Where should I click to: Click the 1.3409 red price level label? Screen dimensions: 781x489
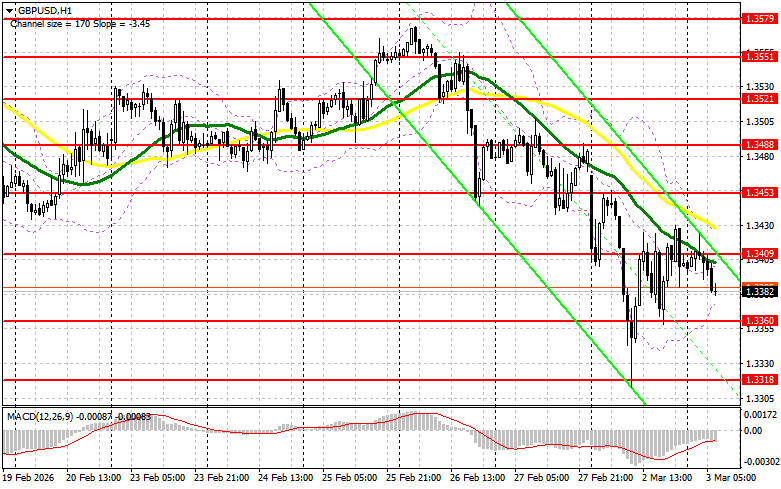point(759,254)
